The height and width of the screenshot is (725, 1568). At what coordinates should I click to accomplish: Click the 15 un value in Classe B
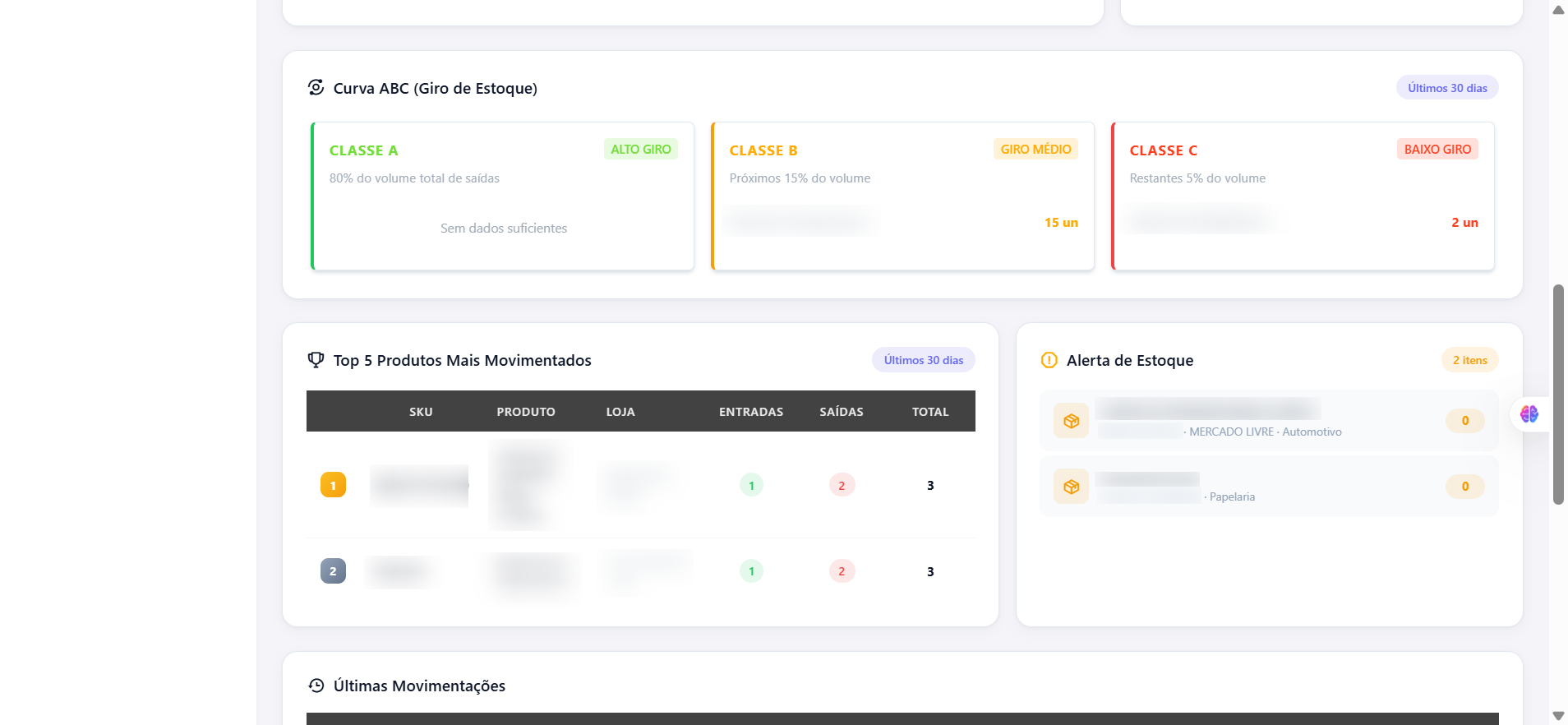coord(1061,222)
